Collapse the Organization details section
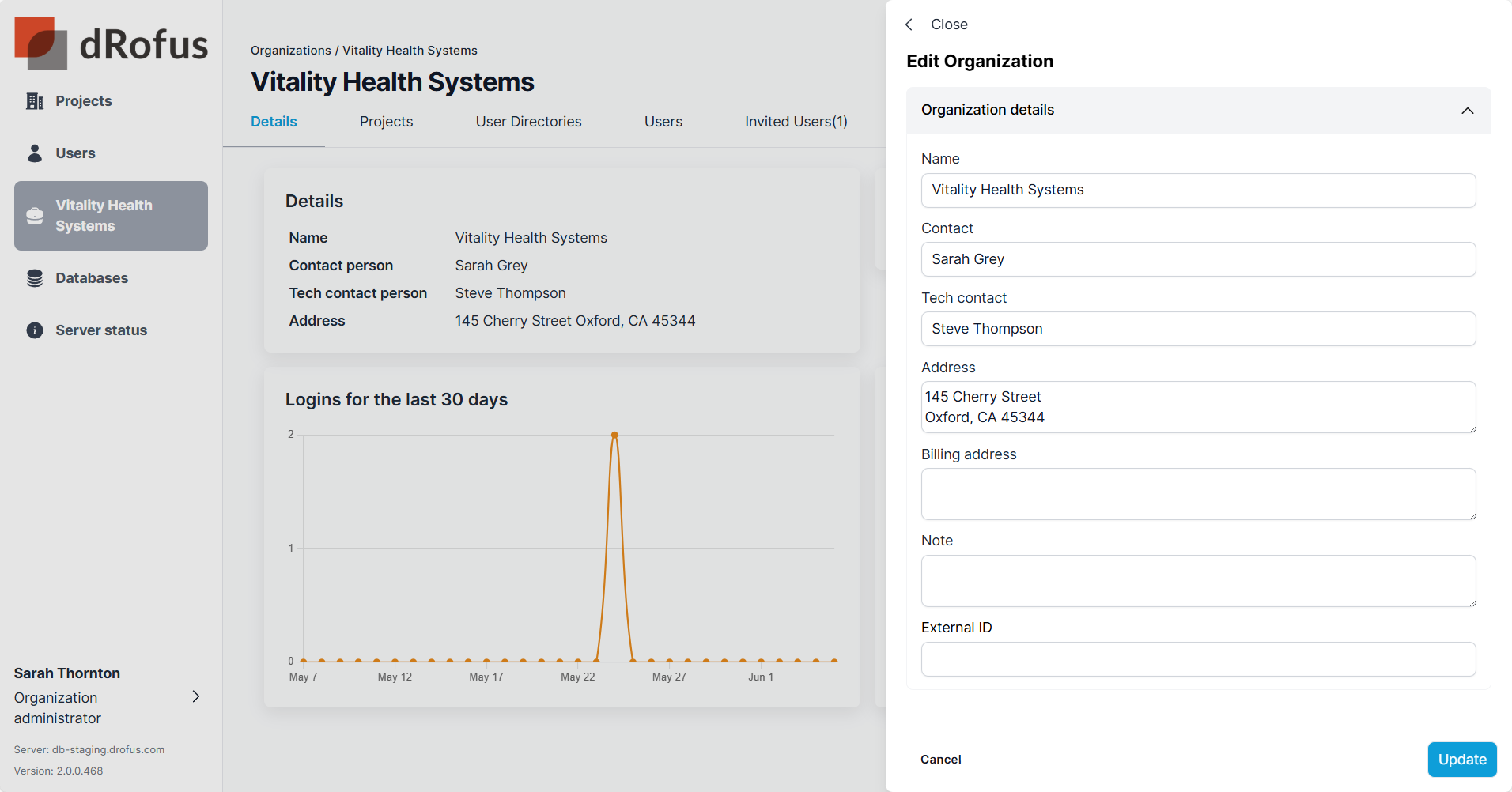Screen dimensions: 1512x792 (x=1467, y=111)
